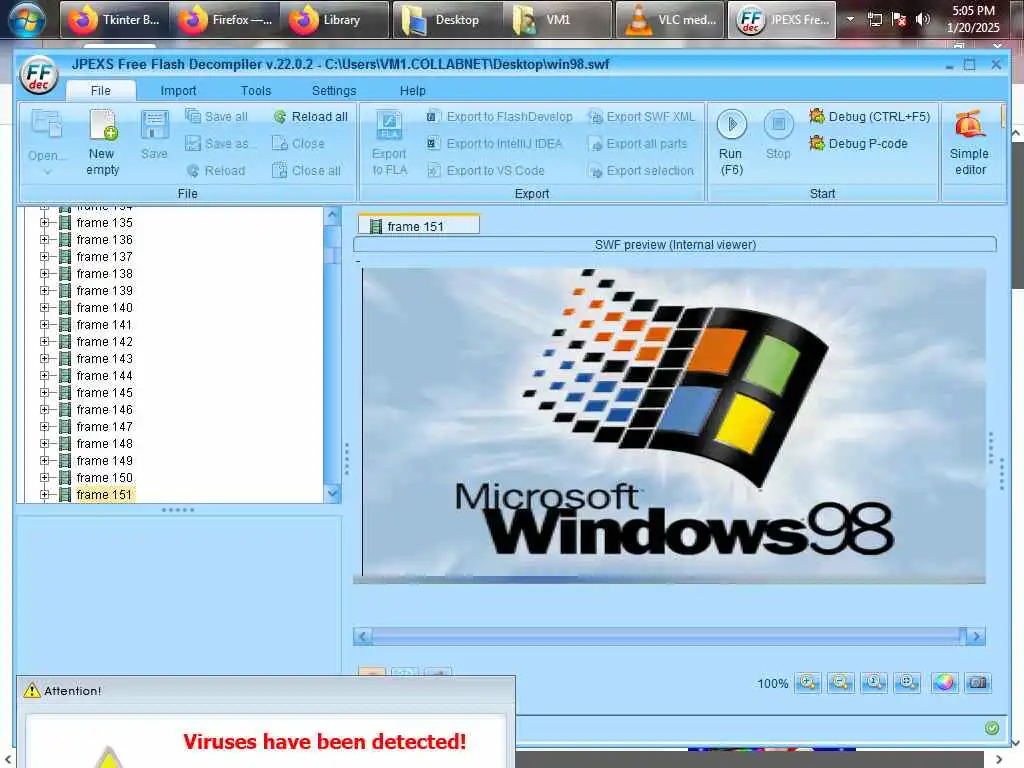Screen dimensions: 1024x768
Task: Switch to the Help ribbon tab
Action: pos(412,90)
